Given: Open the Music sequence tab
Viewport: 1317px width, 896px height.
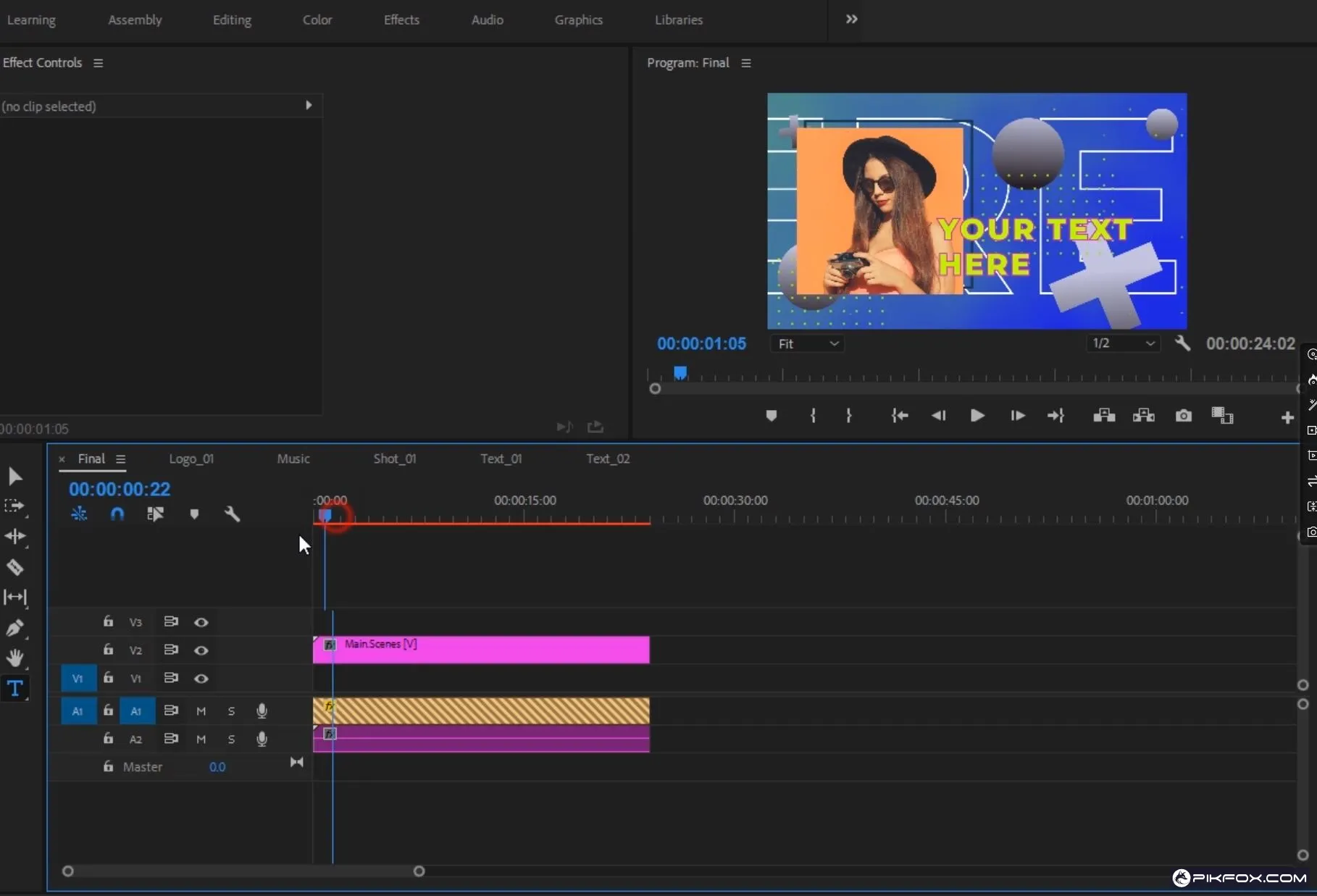Looking at the screenshot, I should 293,459.
